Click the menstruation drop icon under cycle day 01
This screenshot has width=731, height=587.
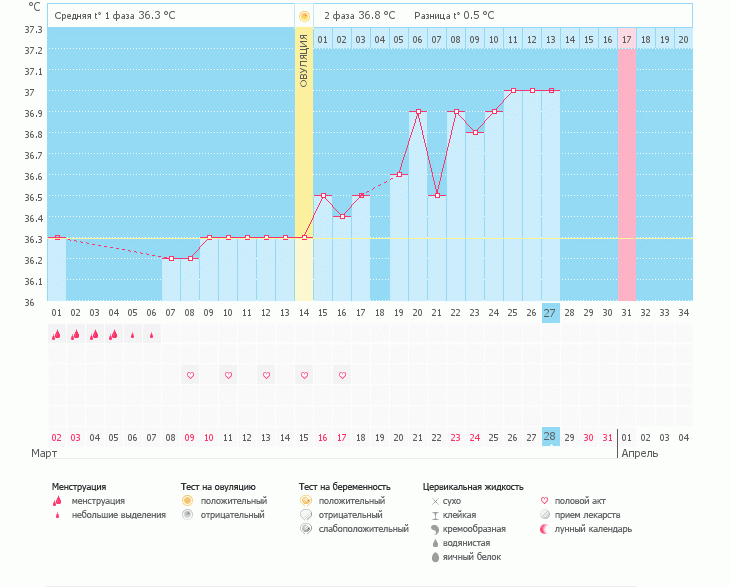(56, 335)
